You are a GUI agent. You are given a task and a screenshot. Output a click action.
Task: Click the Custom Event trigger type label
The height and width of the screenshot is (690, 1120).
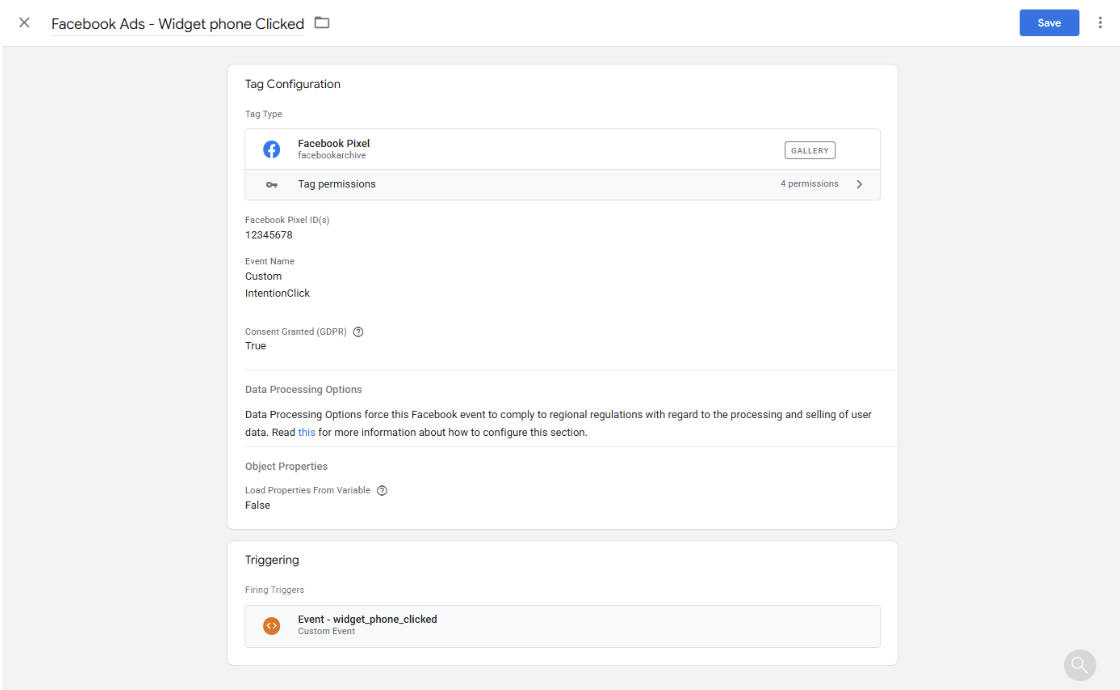pos(326,631)
